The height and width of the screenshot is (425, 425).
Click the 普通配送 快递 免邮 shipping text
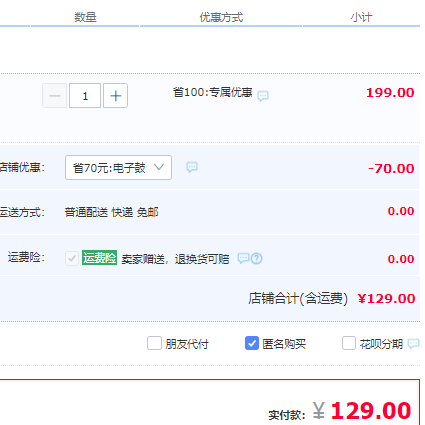coord(111,212)
